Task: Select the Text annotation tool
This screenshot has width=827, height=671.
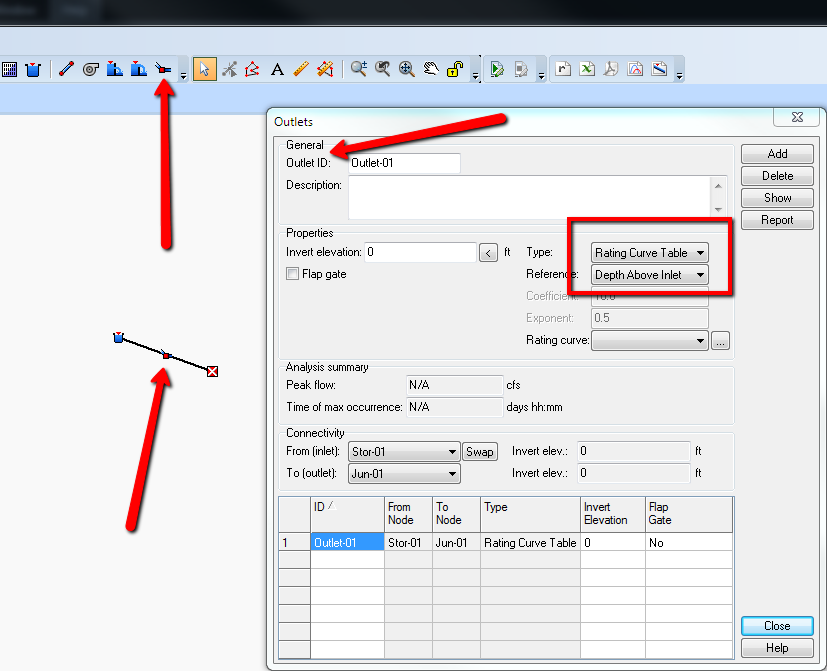Action: pos(277,68)
